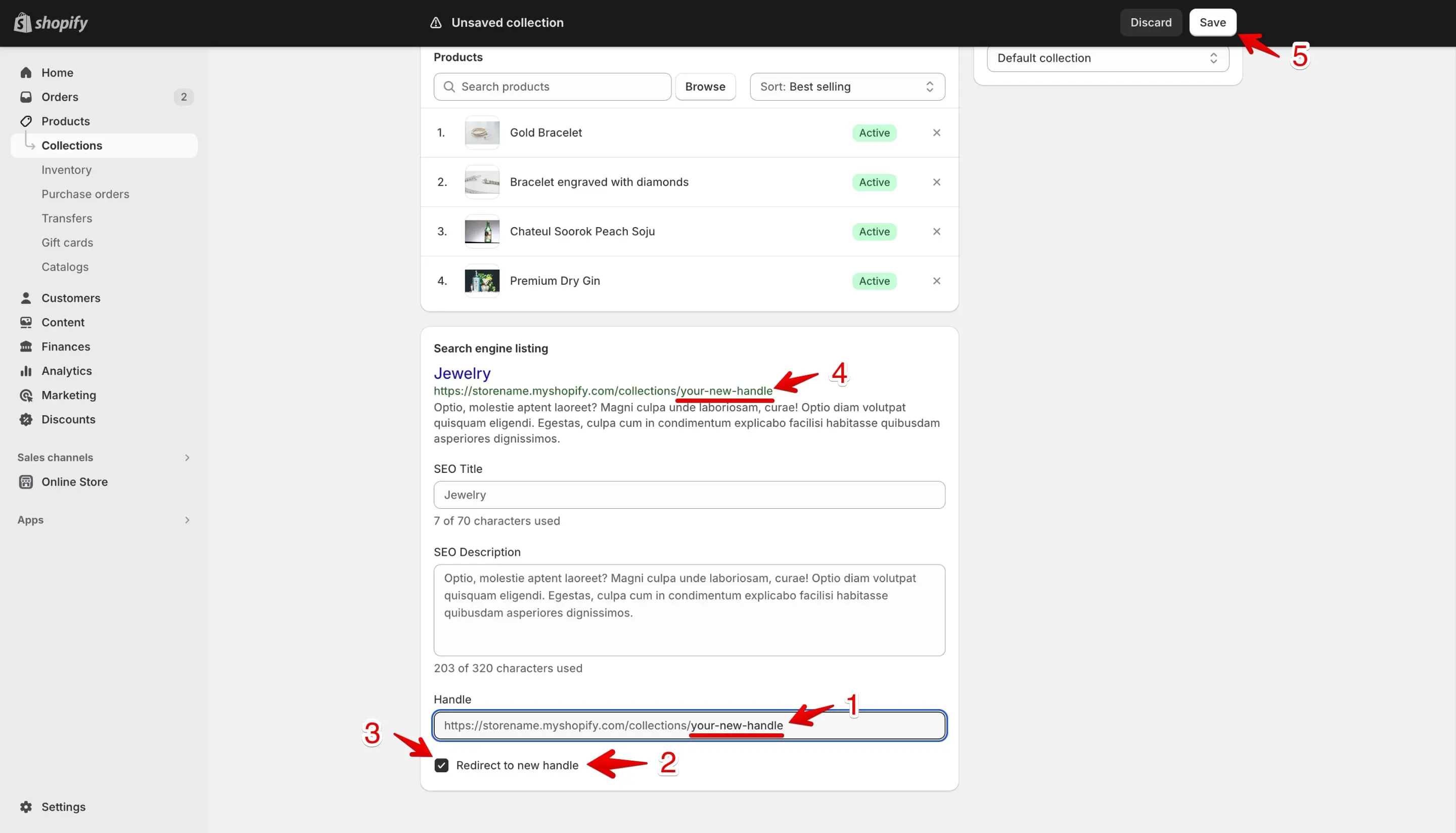Click the Gold Bracelet product name

545,133
